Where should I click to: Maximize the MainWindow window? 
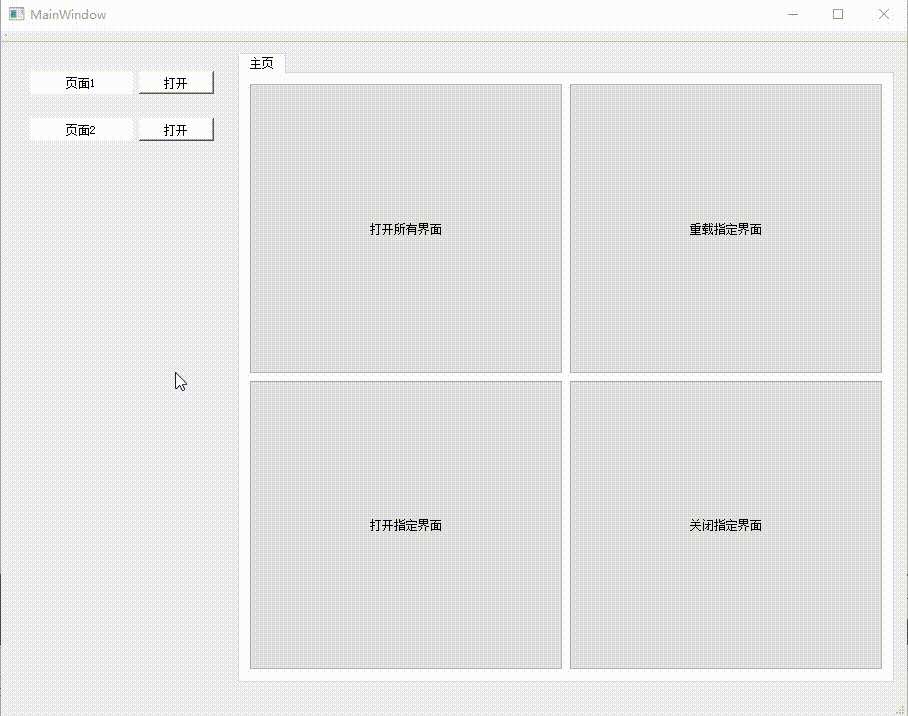coord(838,14)
